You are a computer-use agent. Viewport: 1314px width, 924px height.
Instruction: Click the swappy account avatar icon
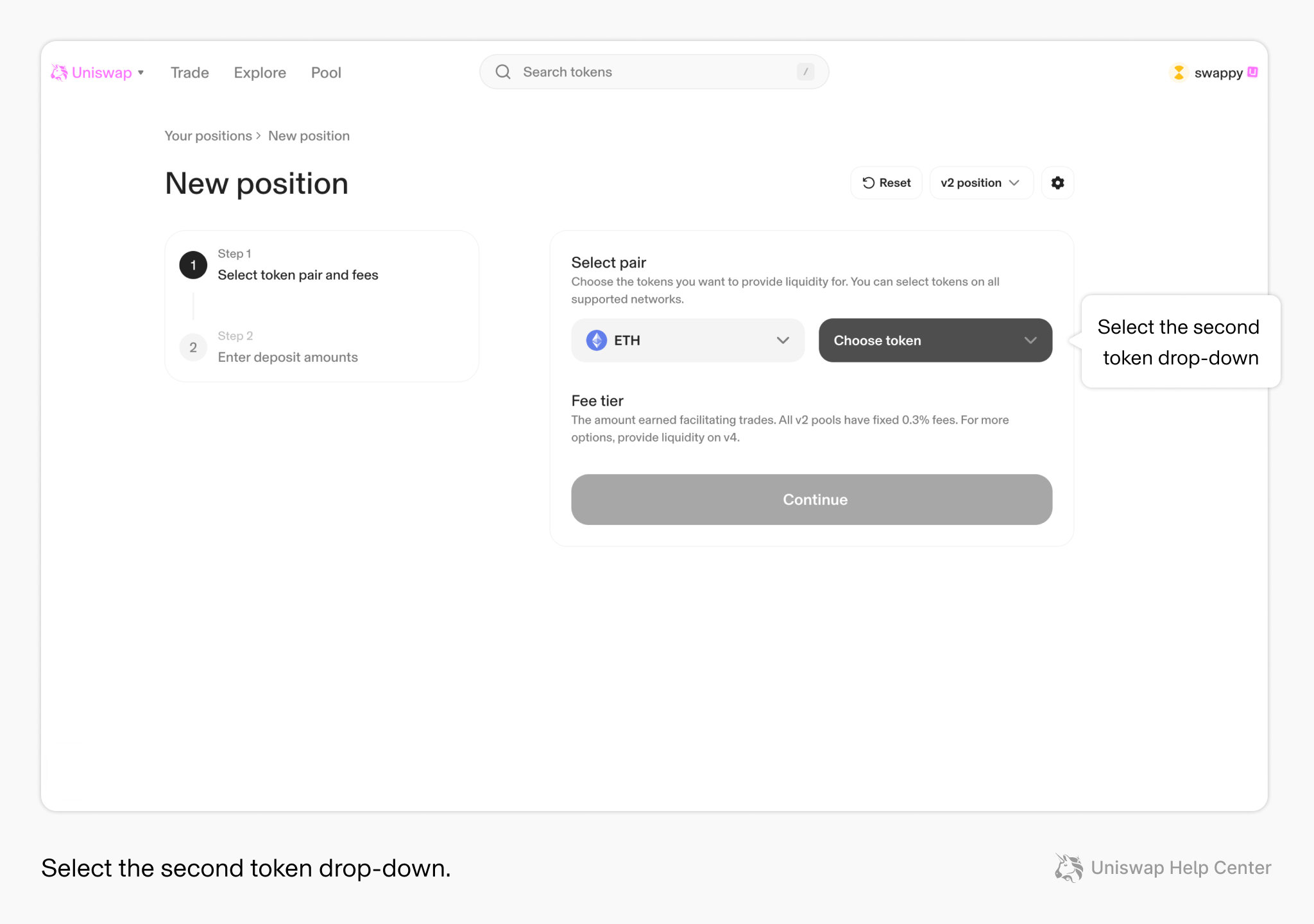click(1179, 73)
